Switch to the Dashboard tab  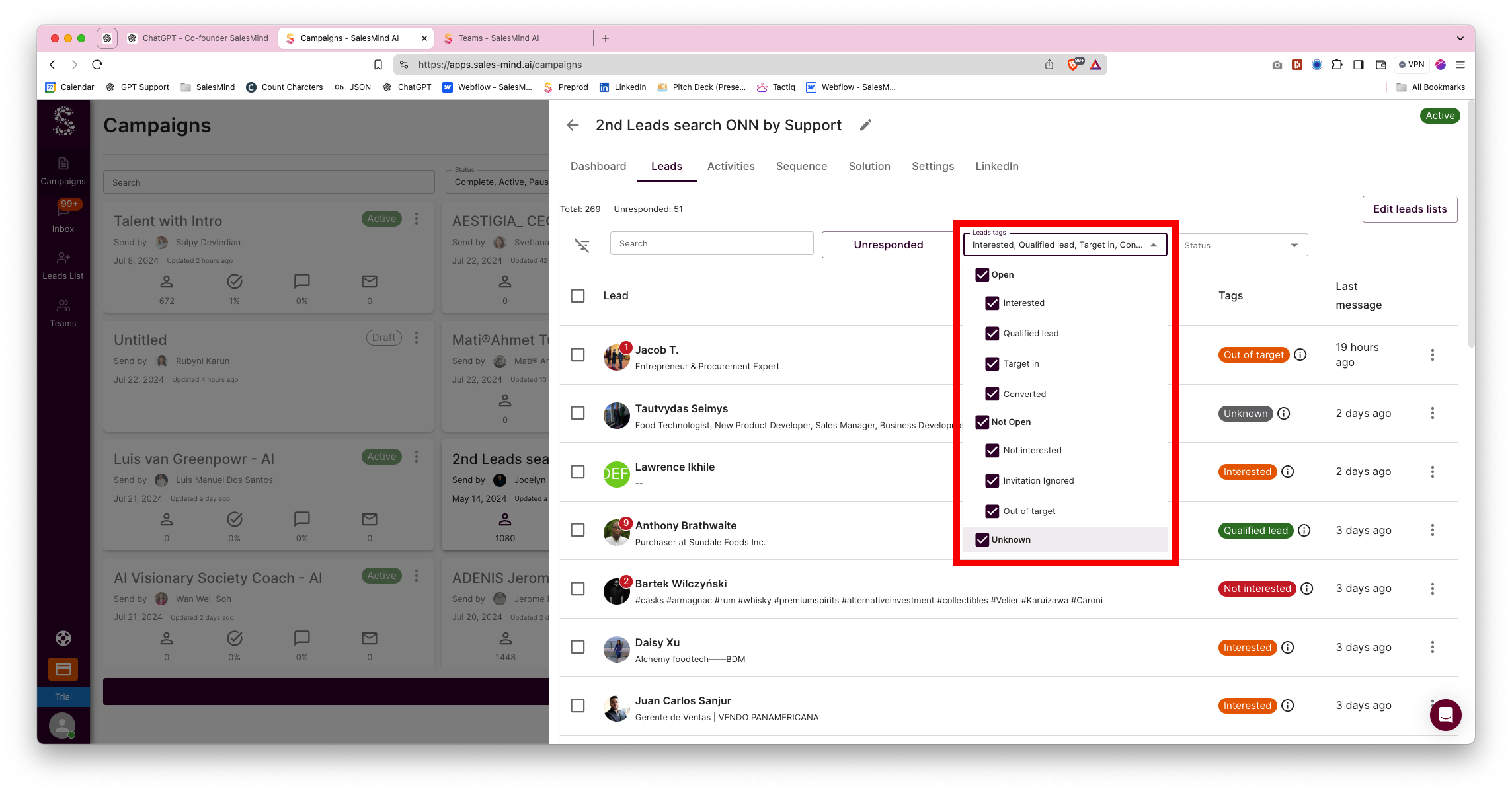pos(598,167)
